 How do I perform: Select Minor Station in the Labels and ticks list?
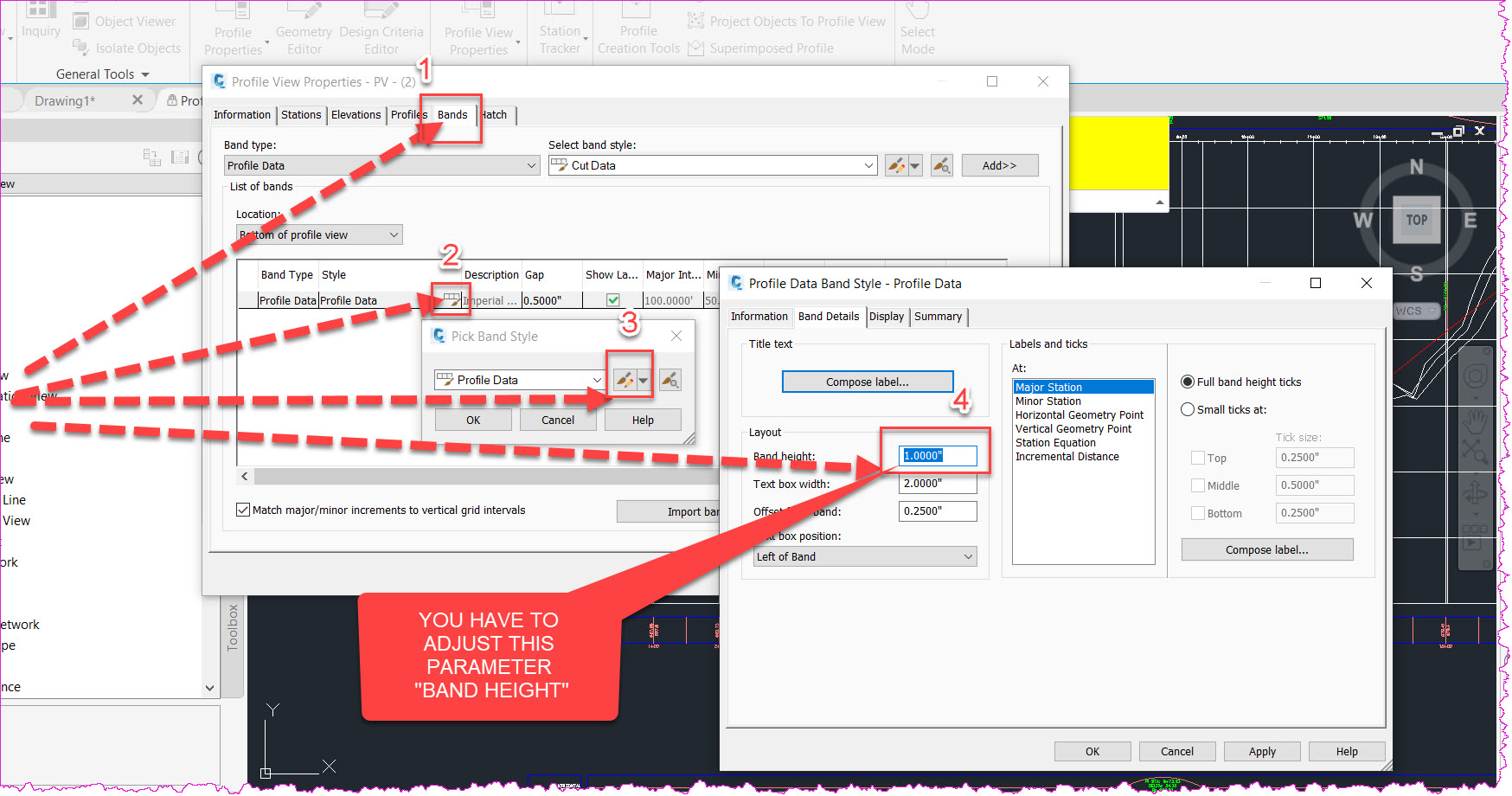(1048, 401)
